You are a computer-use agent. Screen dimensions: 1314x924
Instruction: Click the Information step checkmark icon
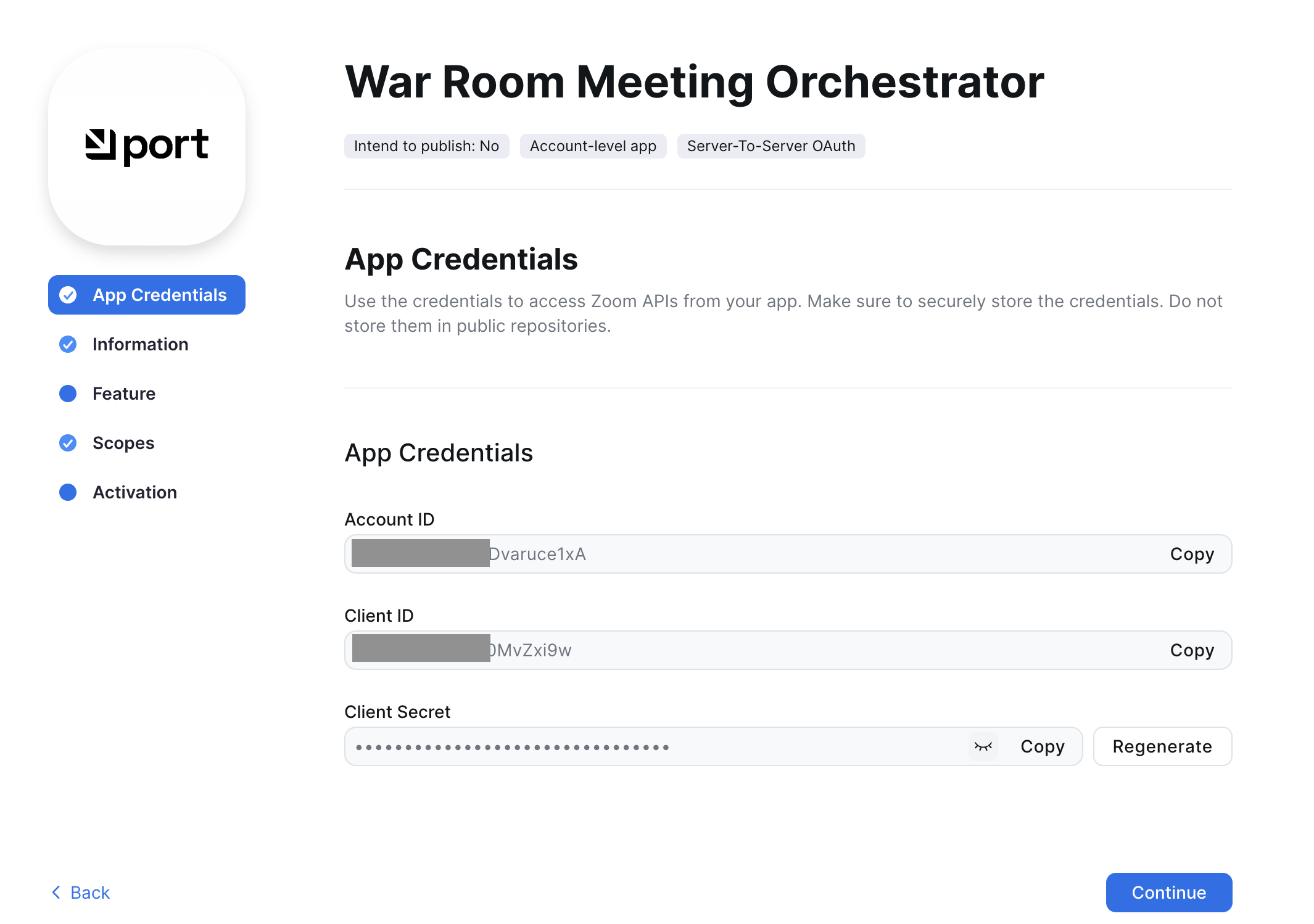click(68, 344)
